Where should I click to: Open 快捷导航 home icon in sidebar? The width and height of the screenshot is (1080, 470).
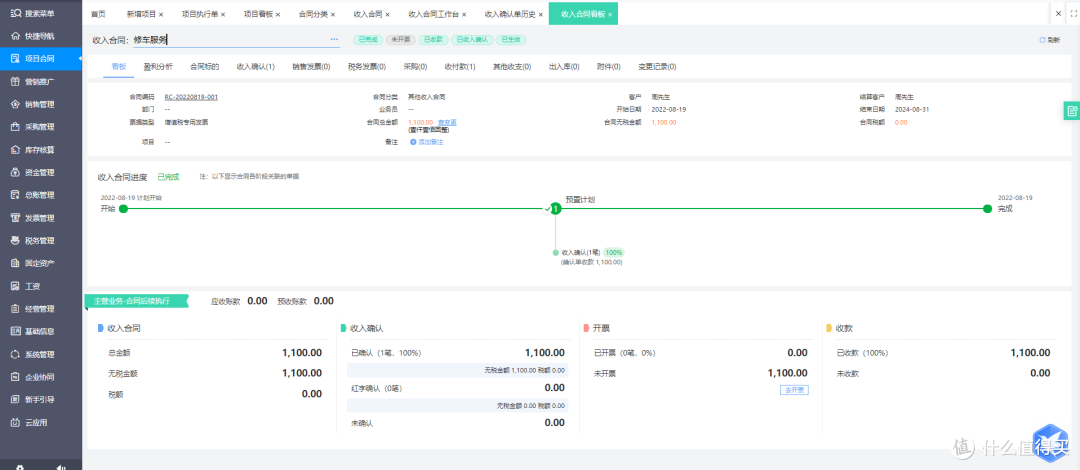pos(15,36)
